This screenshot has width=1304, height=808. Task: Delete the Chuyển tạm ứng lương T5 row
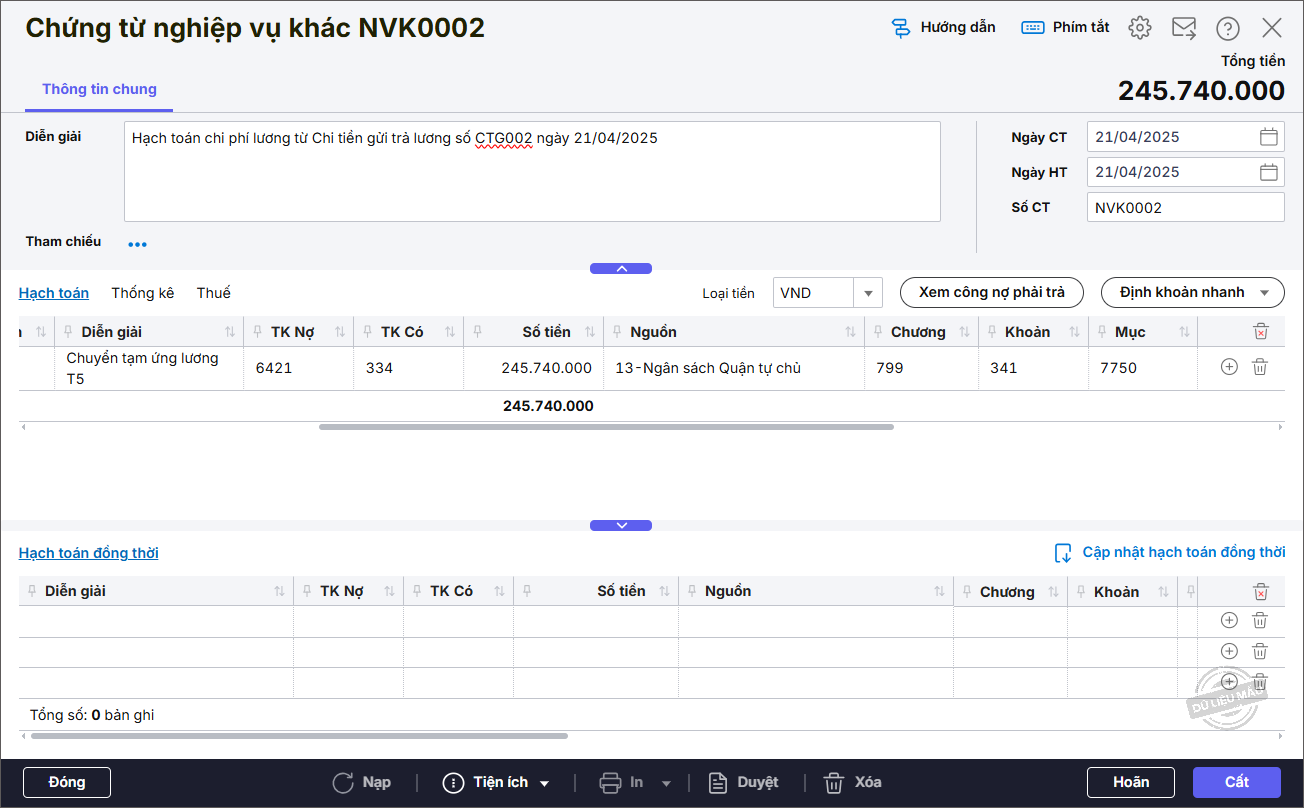point(1260,367)
